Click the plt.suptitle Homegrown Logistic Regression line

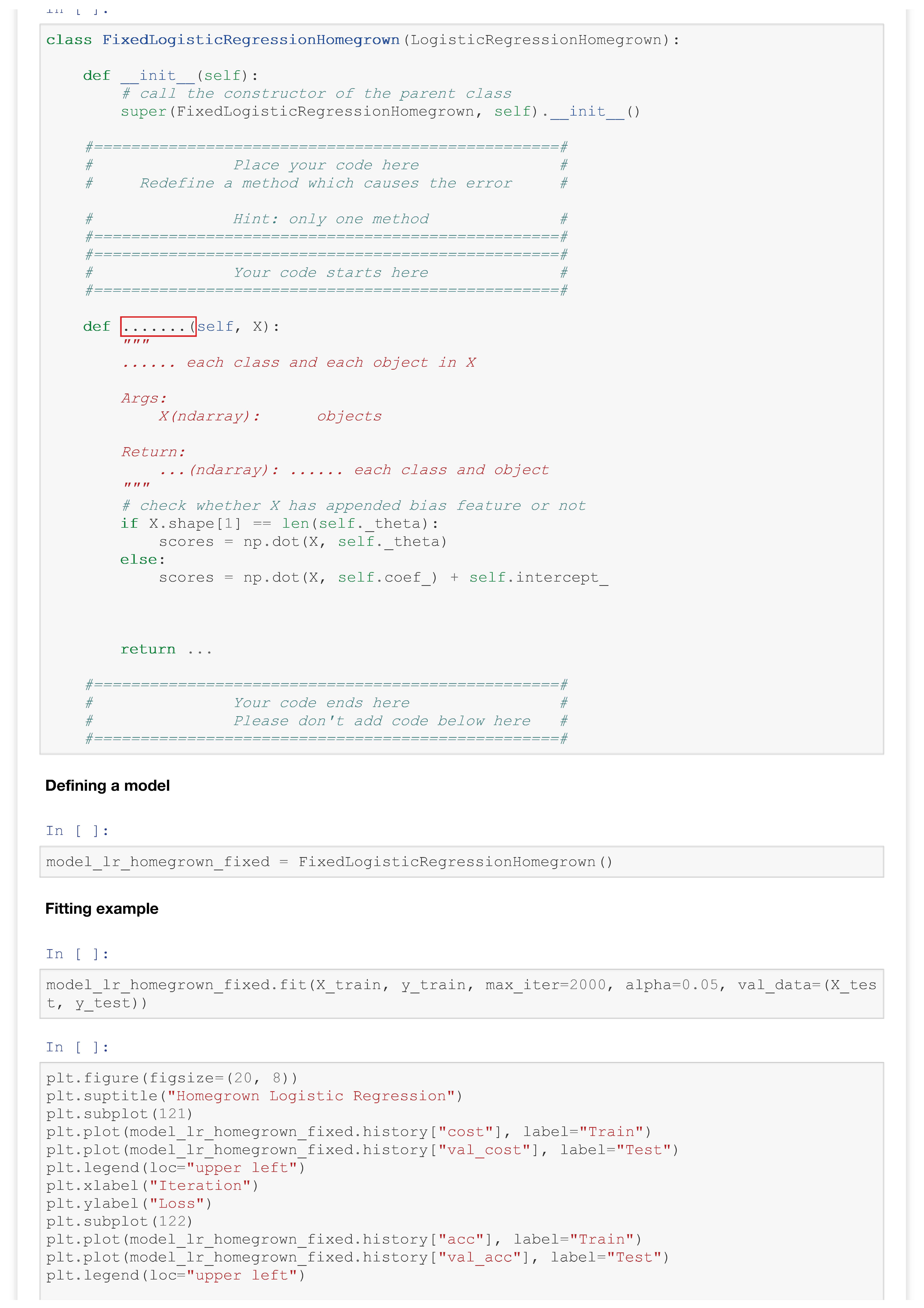[x=254, y=1095]
